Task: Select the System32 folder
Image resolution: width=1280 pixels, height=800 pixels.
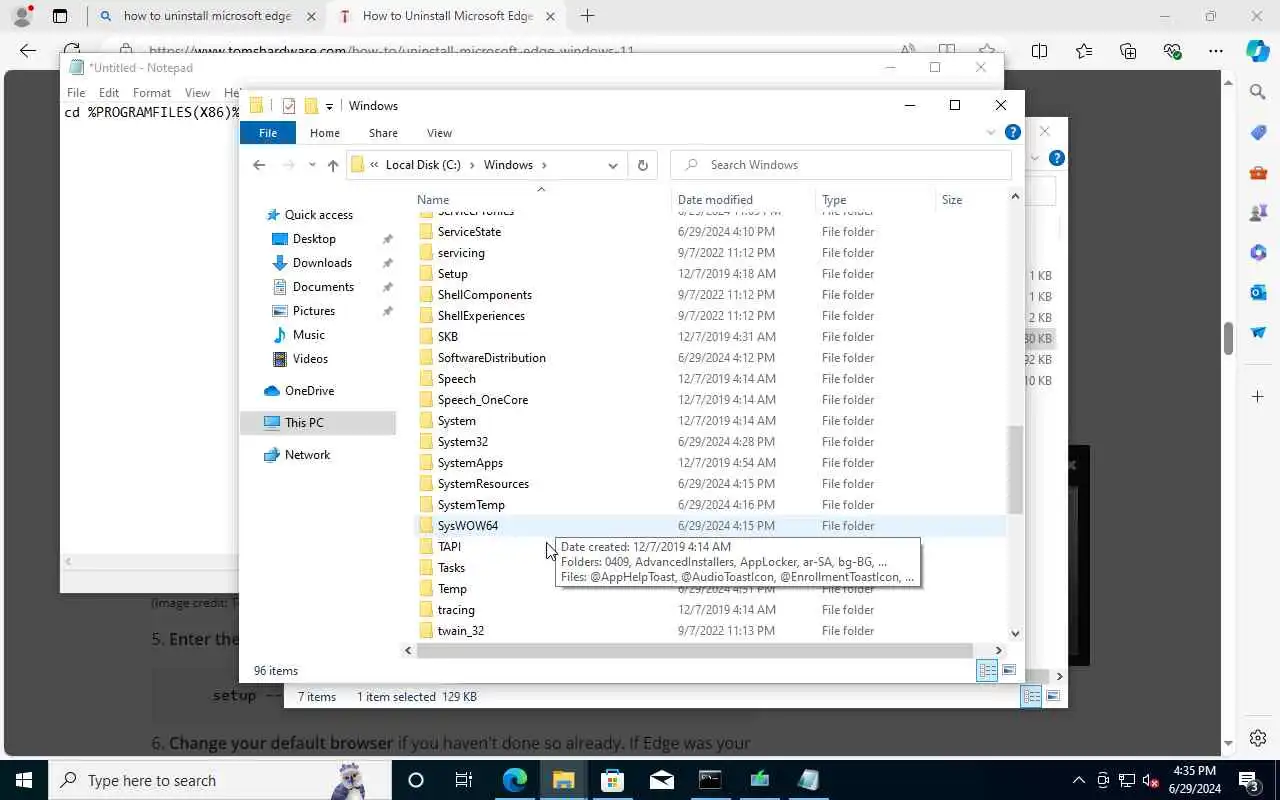Action: coord(462,442)
